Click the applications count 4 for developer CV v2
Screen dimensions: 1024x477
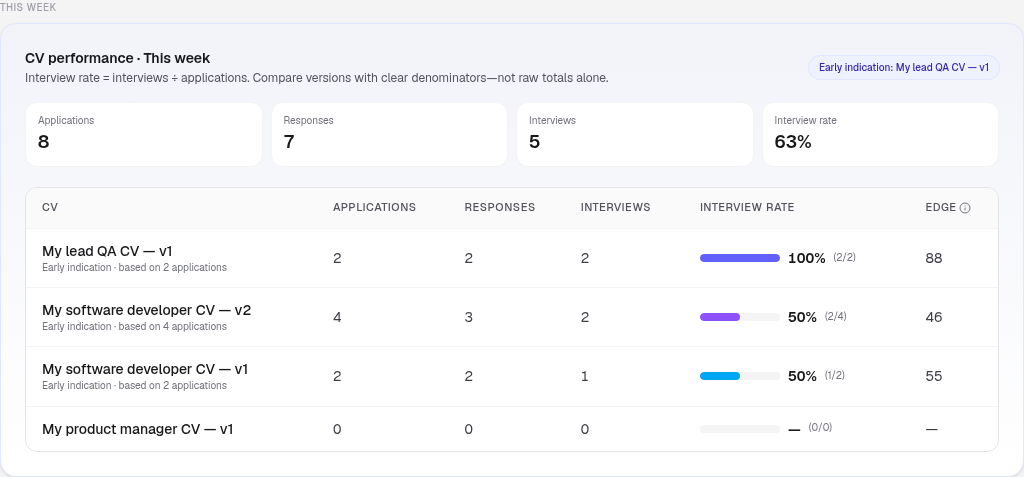tap(337, 317)
